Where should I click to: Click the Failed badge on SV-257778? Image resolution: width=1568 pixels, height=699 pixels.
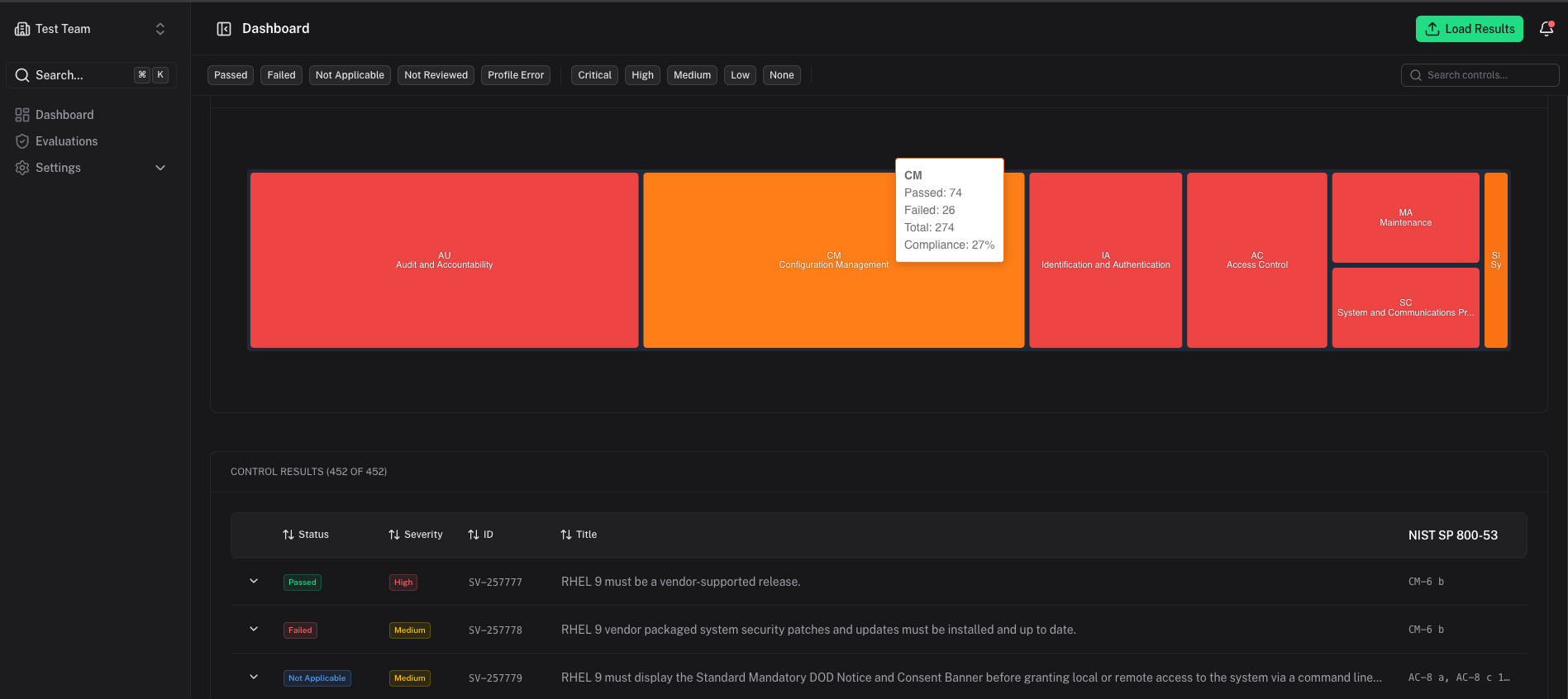pyautogui.click(x=300, y=630)
